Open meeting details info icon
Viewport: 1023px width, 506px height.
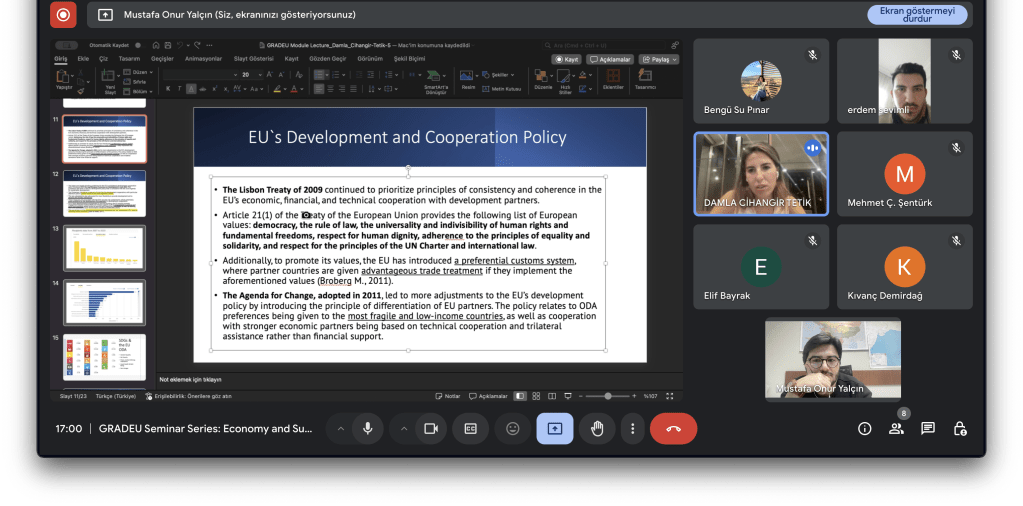click(865, 428)
